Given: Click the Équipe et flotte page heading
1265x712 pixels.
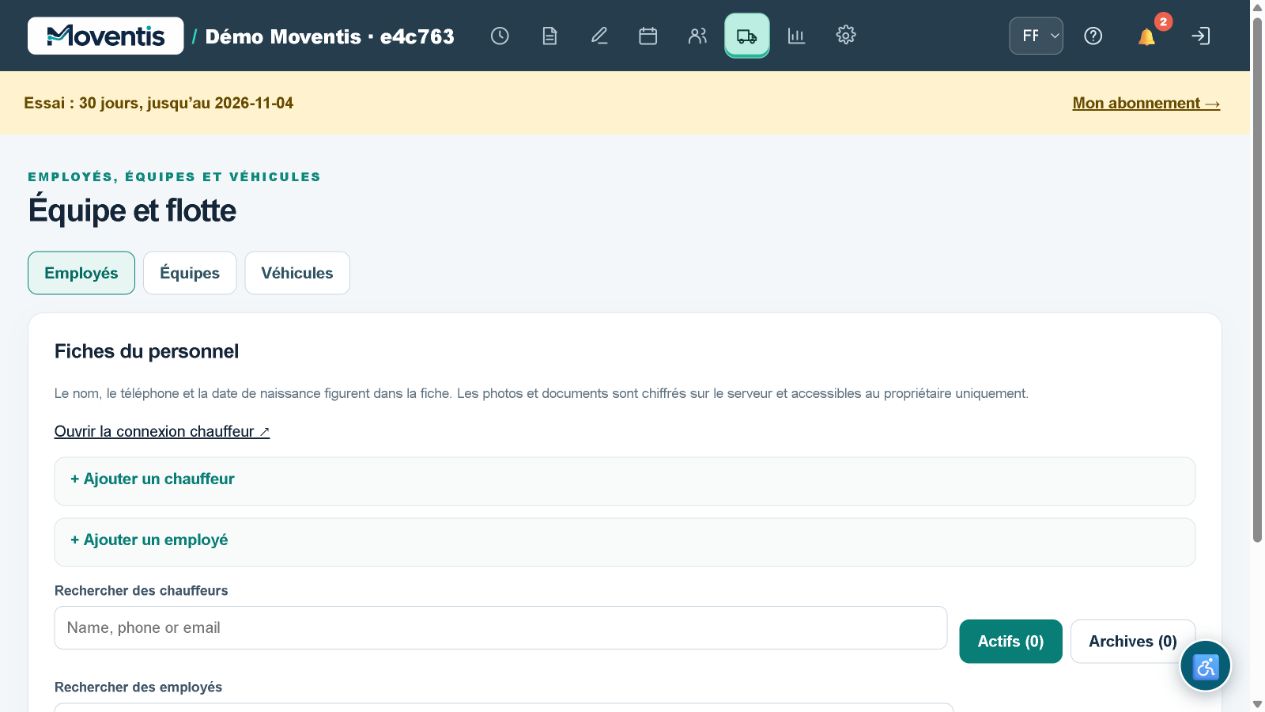Looking at the screenshot, I should pyautogui.click(x=132, y=211).
